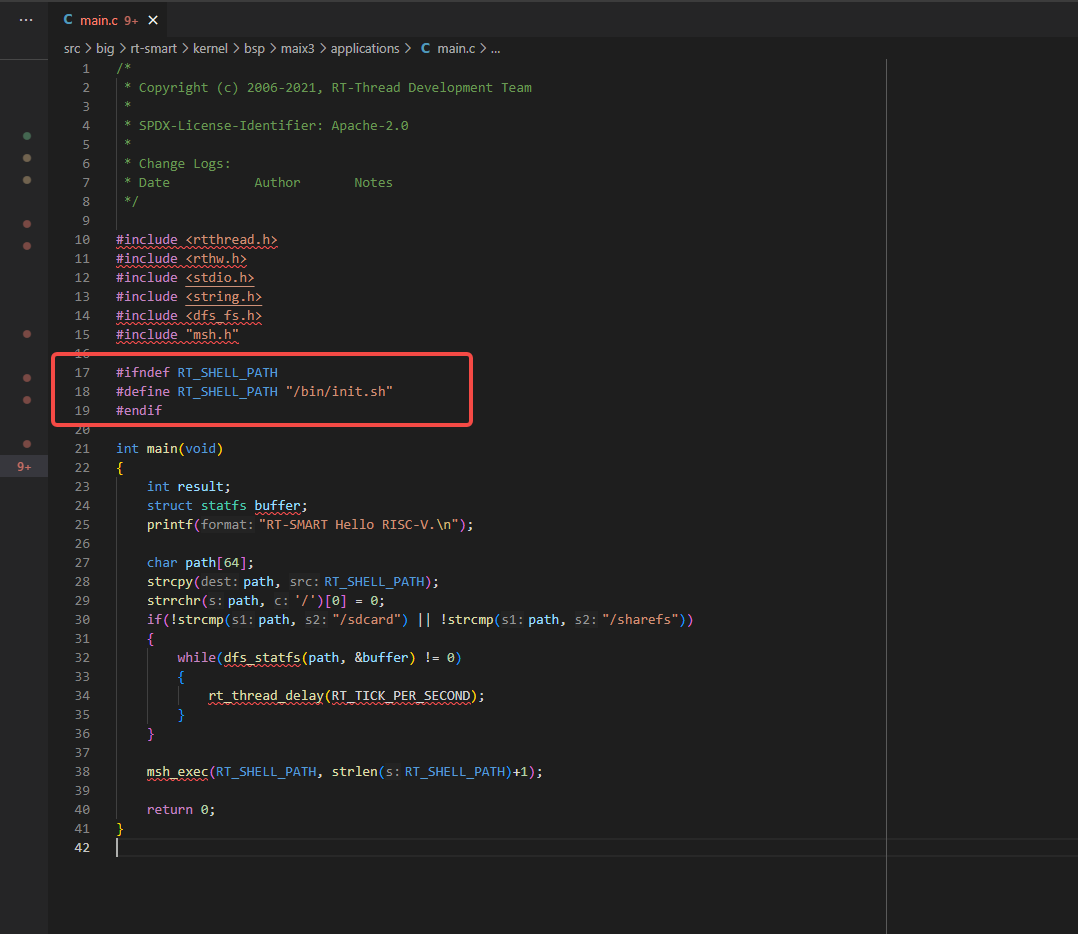Click the C language icon in the breadcrumb
This screenshot has height=934, width=1078.
coord(426,49)
